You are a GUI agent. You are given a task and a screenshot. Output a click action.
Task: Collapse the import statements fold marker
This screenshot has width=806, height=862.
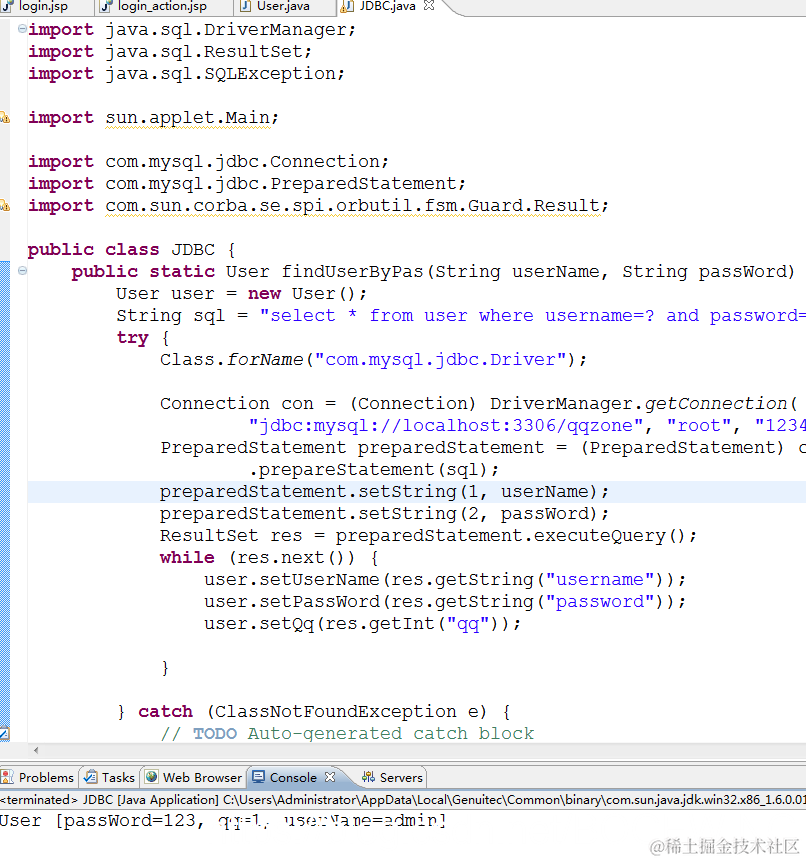(x=22, y=28)
